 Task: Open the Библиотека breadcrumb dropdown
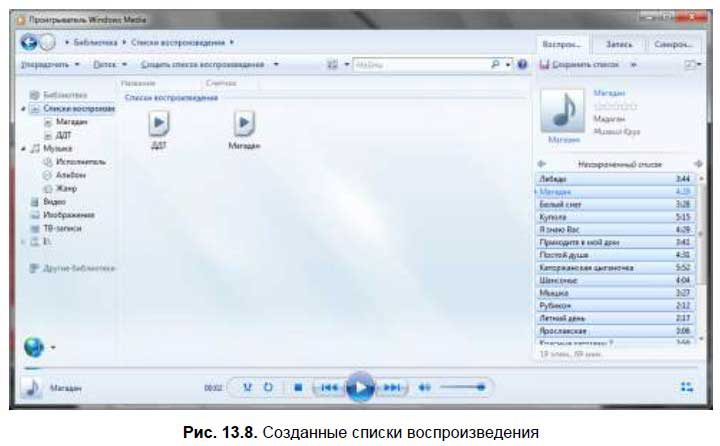pyautogui.click(x=124, y=42)
